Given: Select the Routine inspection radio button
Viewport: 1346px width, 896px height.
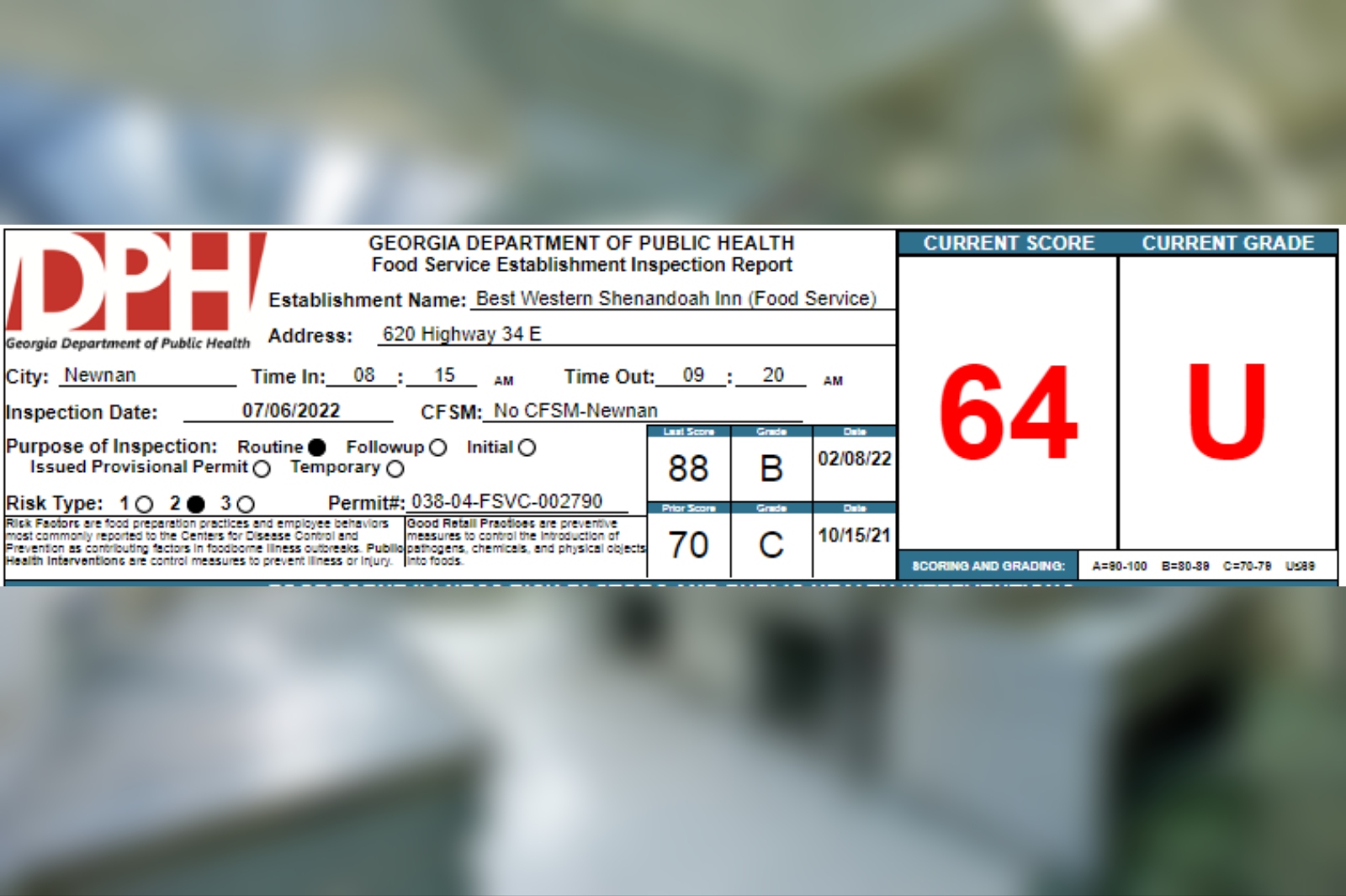Looking at the screenshot, I should pos(317,448).
